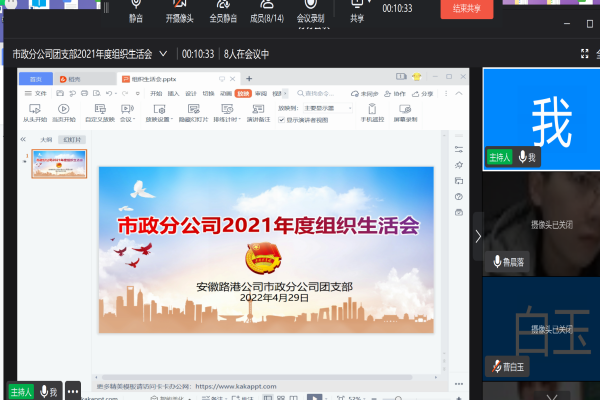Start meeting recording 会议录制

(x=310, y=11)
